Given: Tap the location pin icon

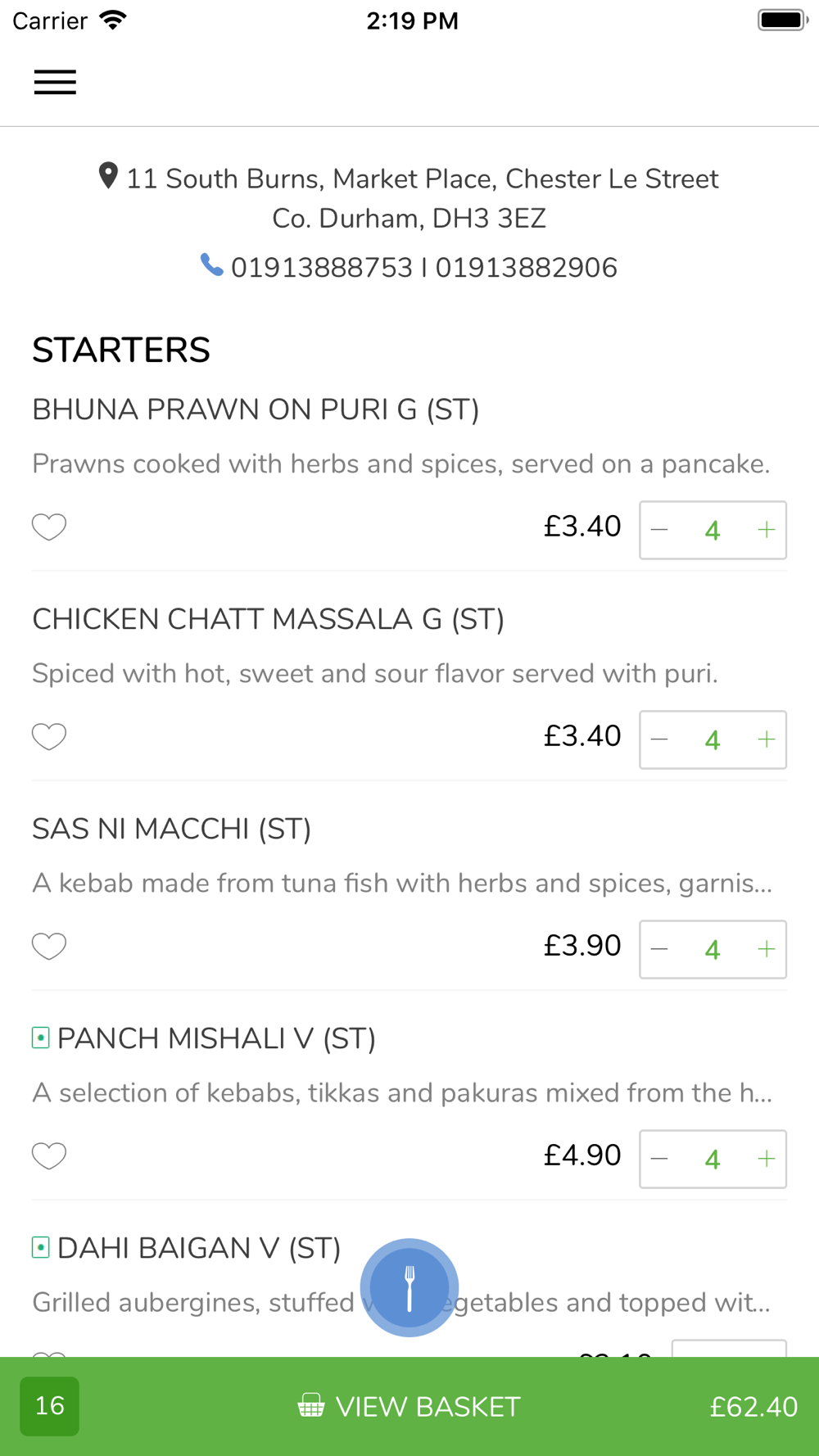Looking at the screenshot, I should (x=108, y=176).
